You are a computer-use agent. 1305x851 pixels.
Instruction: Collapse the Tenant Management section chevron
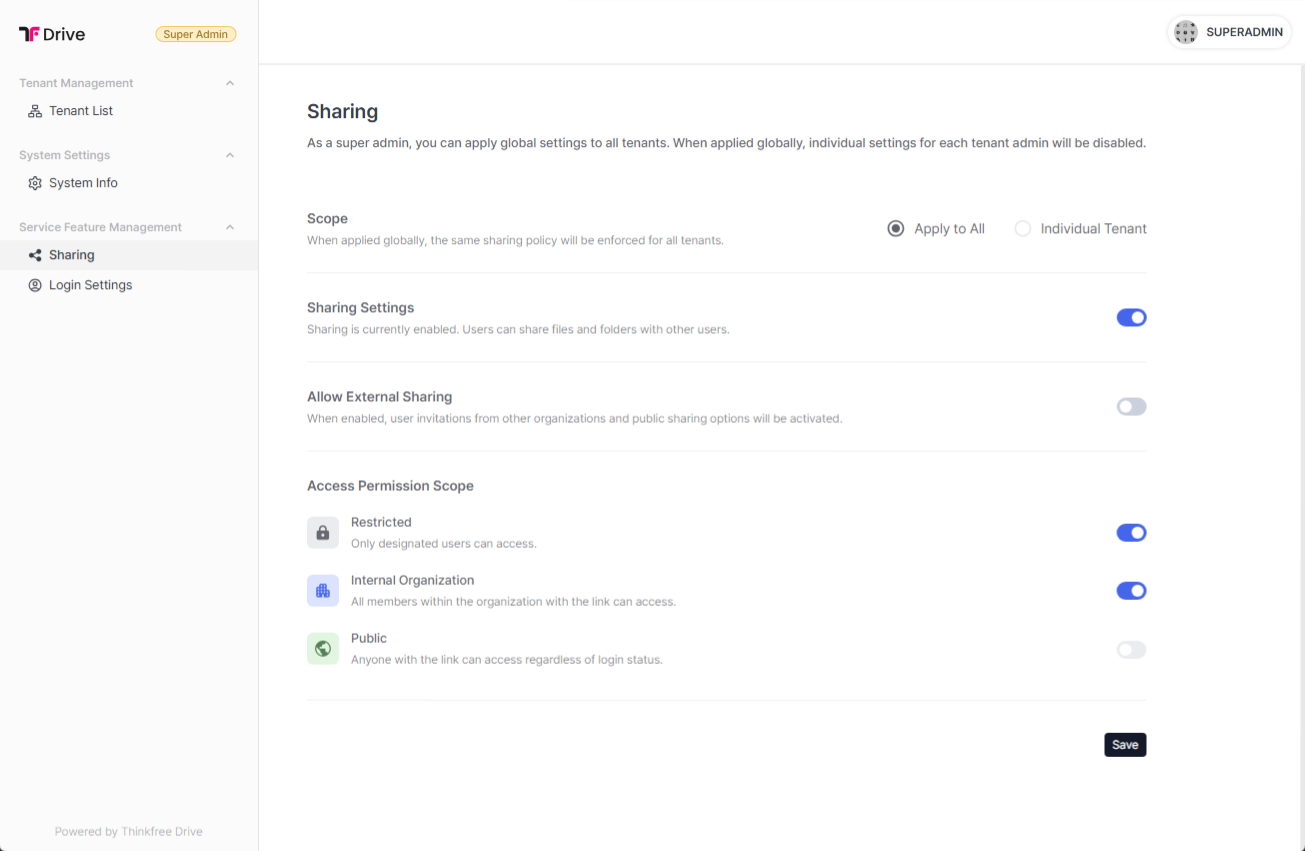230,83
